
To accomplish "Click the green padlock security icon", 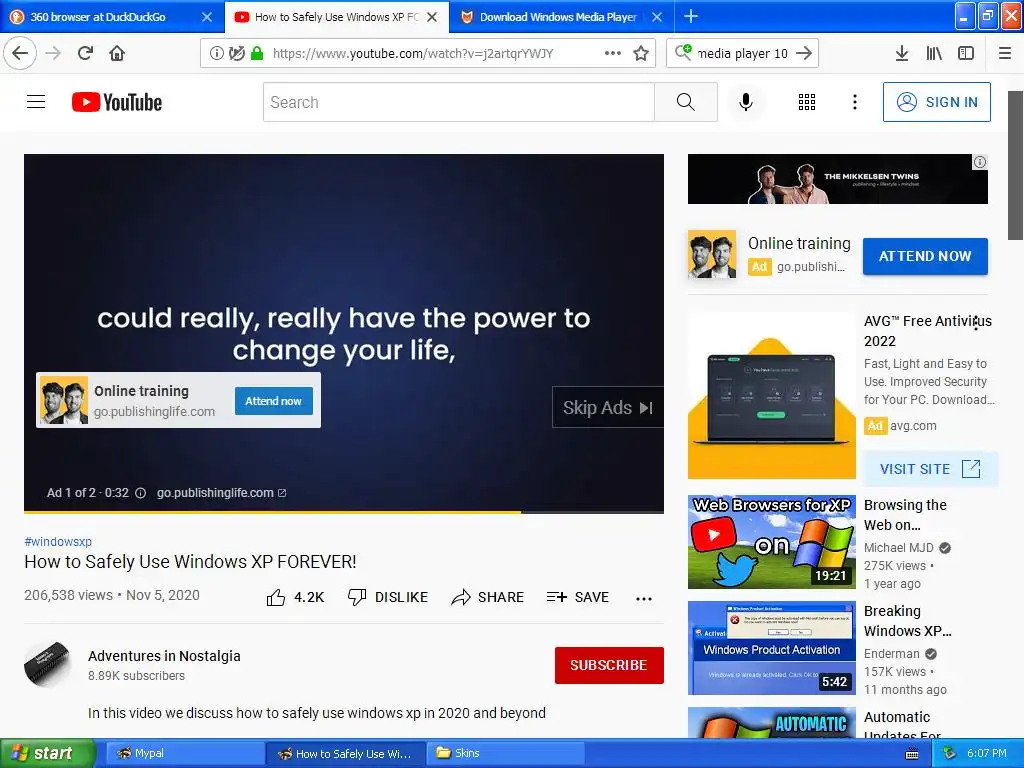I will tap(257, 54).
